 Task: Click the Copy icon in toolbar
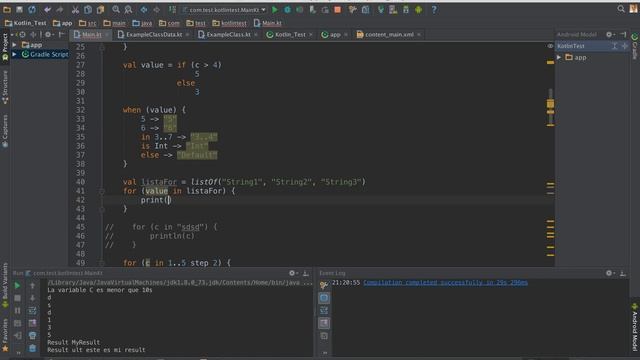(88, 9)
